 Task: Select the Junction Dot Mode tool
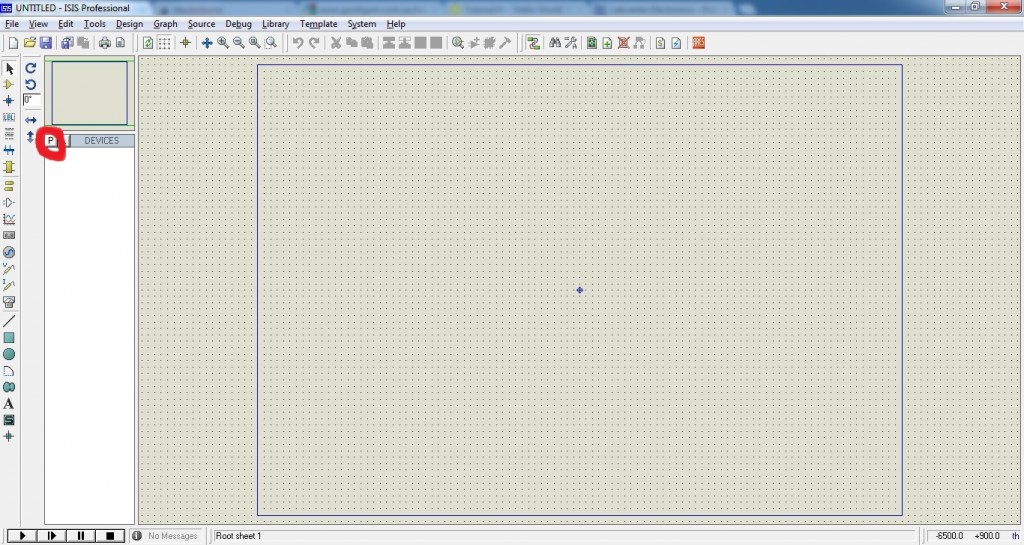[9, 101]
